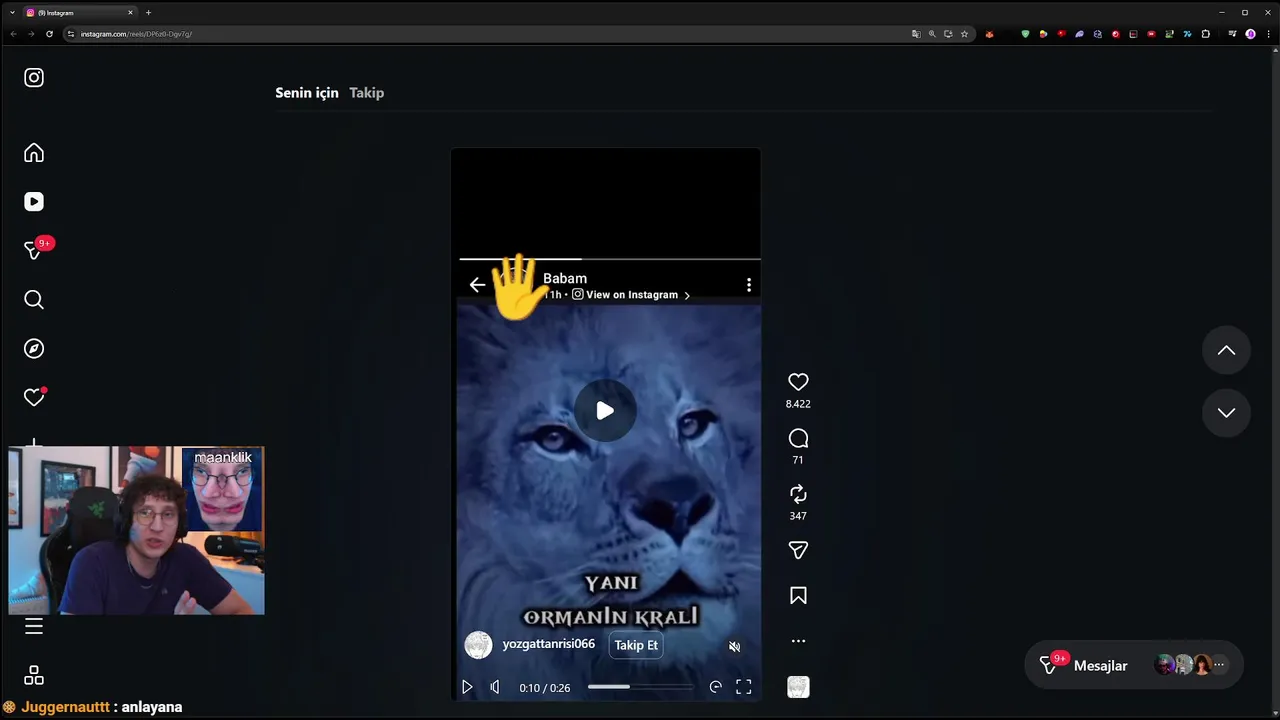Share the reel via the paper plane icon
Viewport: 1280px width, 720px height.
(x=798, y=550)
